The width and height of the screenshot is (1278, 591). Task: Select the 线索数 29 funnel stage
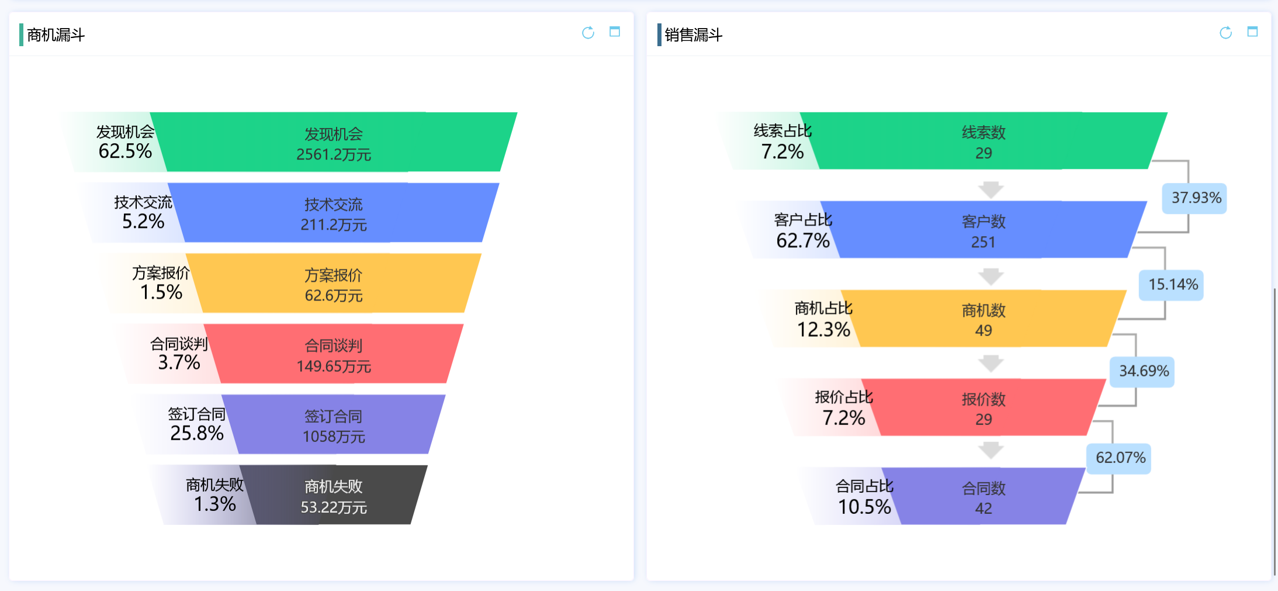coord(984,141)
